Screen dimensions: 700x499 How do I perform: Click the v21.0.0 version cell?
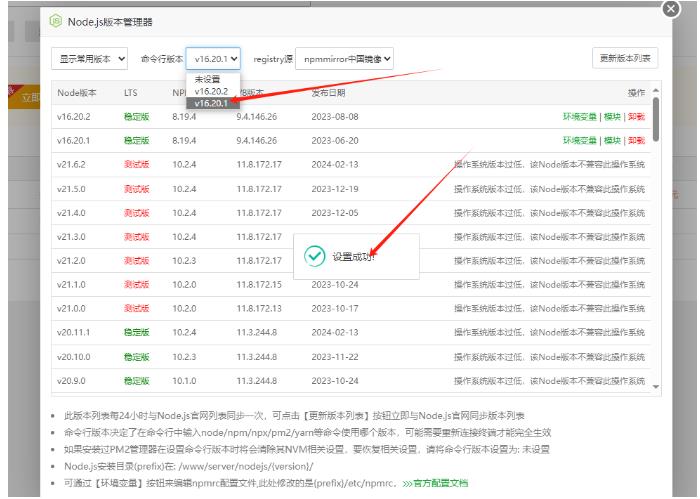[x=71, y=308]
